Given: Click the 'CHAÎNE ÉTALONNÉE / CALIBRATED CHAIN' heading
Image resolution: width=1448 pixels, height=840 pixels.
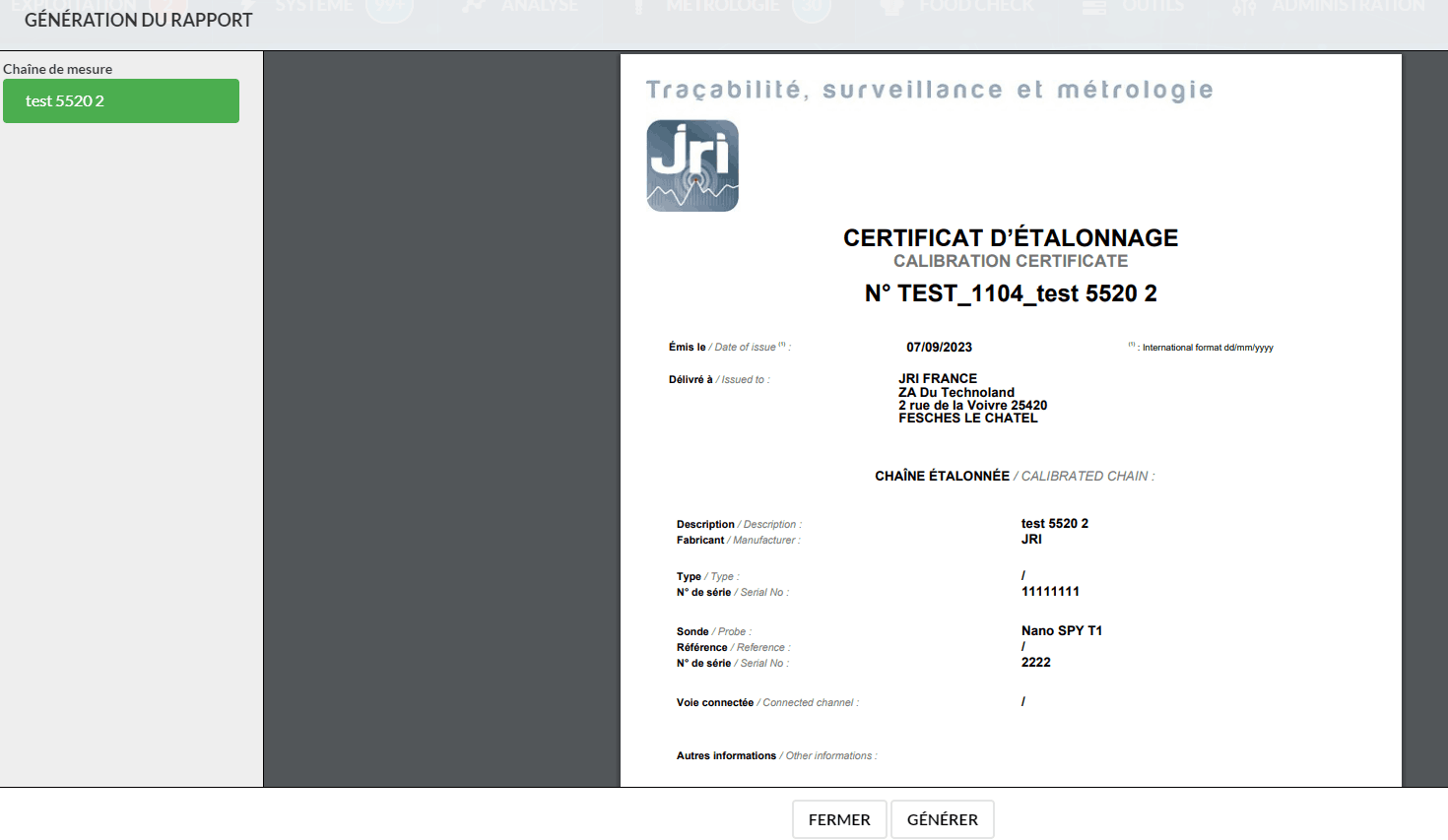Looking at the screenshot, I should pos(1015,476).
